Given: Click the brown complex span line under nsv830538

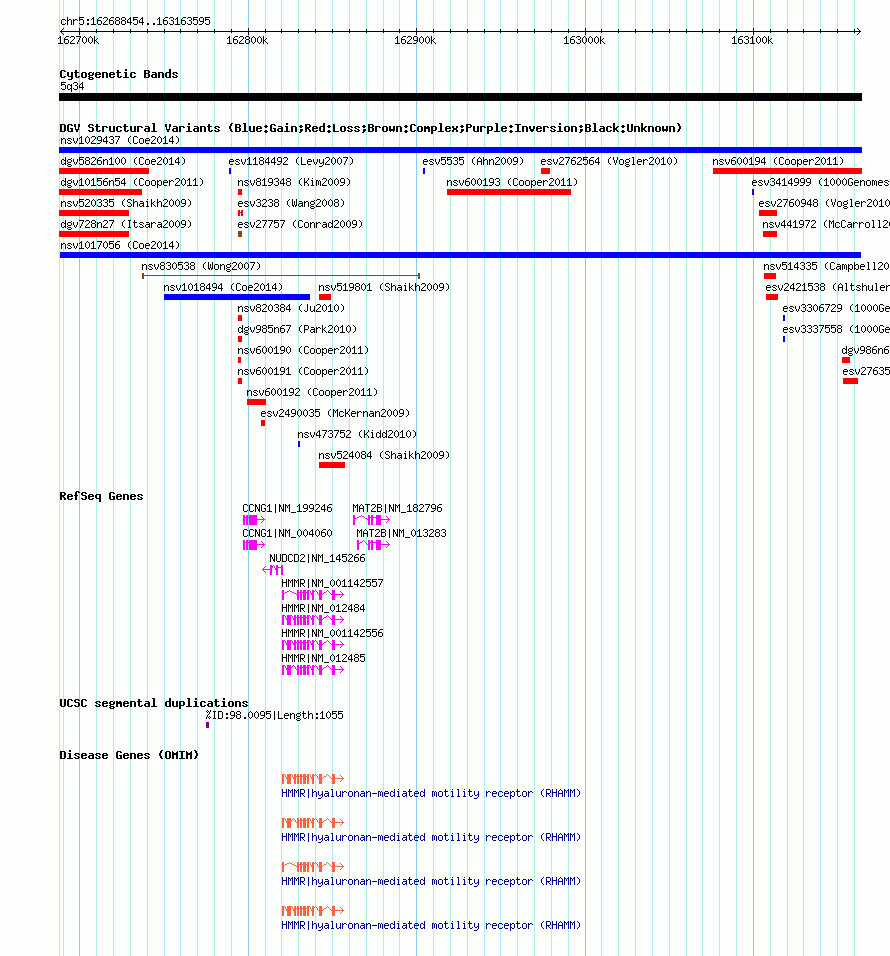Looking at the screenshot, I should (281, 276).
